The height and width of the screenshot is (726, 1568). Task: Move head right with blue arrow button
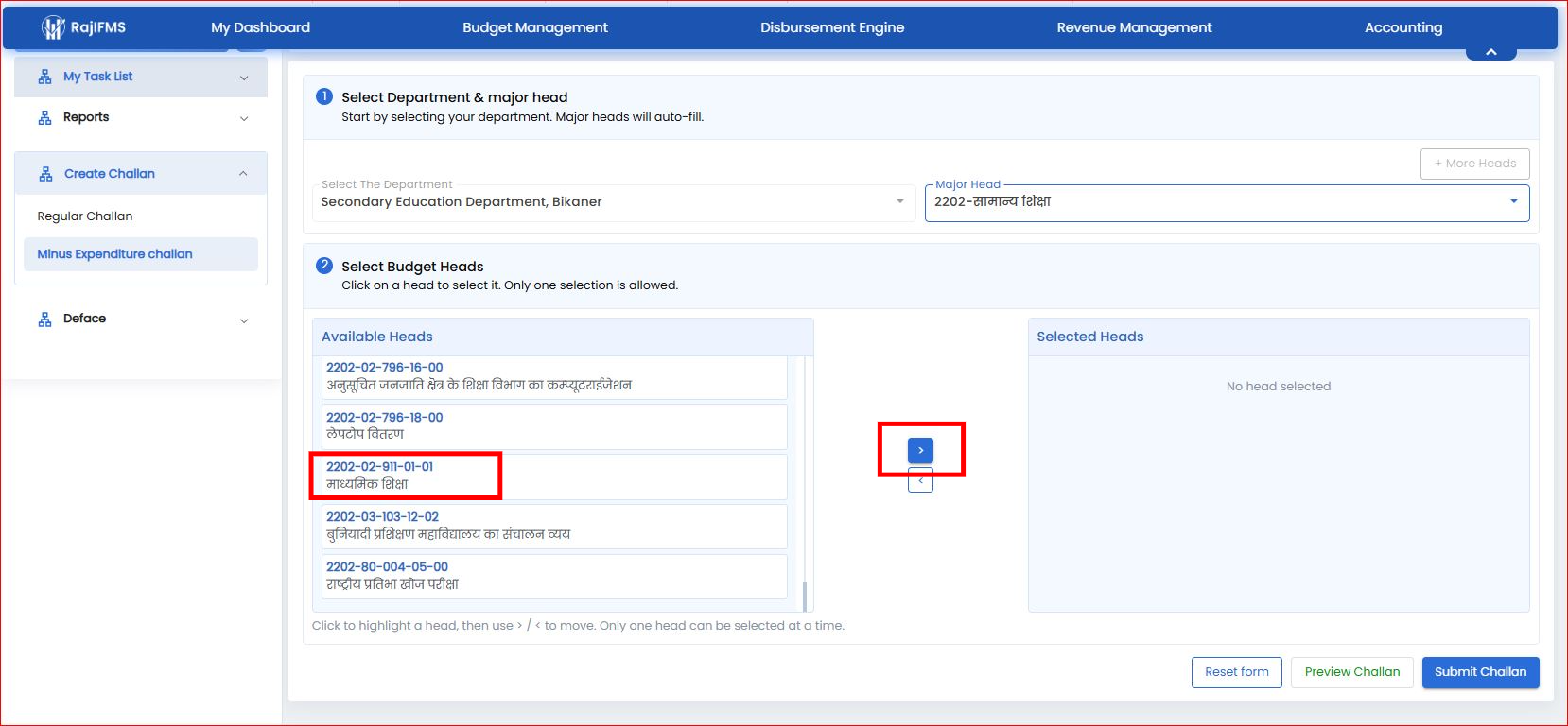pyautogui.click(x=920, y=451)
